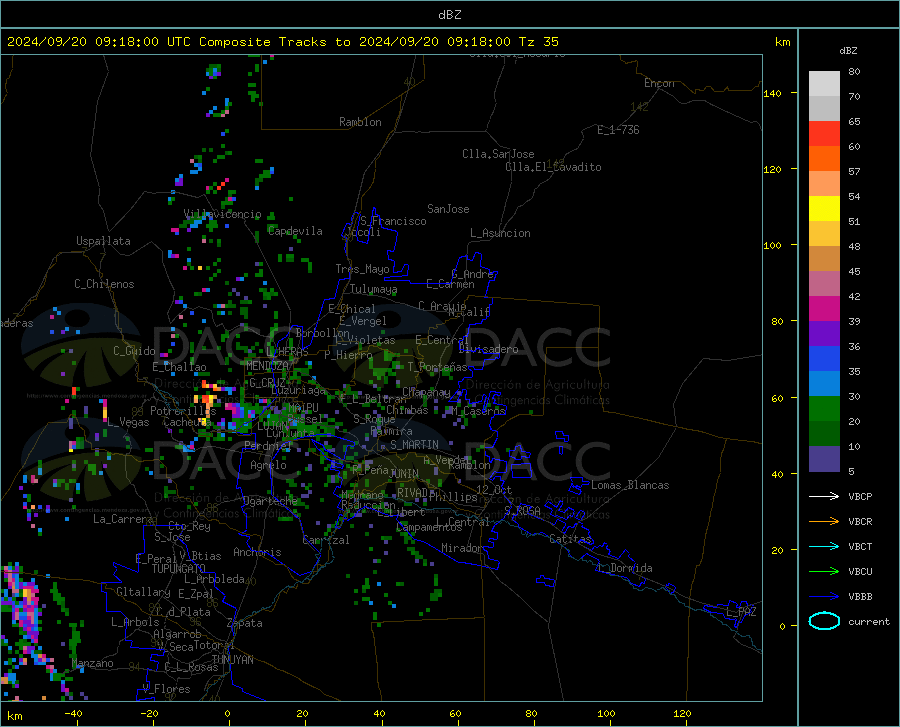The image size is (900, 727).
Task: Click the 'L_PAZ' map label
Action: pyautogui.click(x=741, y=612)
